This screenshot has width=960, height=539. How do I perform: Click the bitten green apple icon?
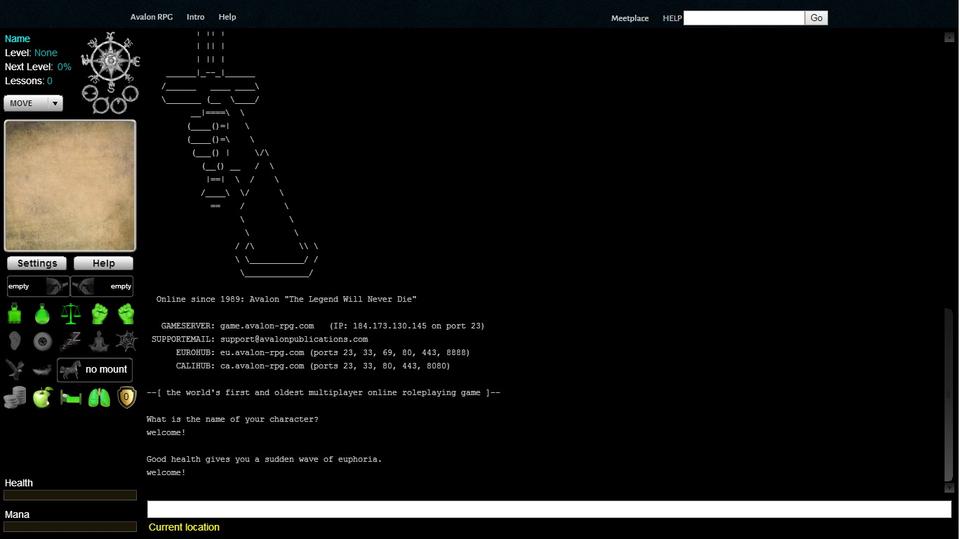click(x=42, y=398)
